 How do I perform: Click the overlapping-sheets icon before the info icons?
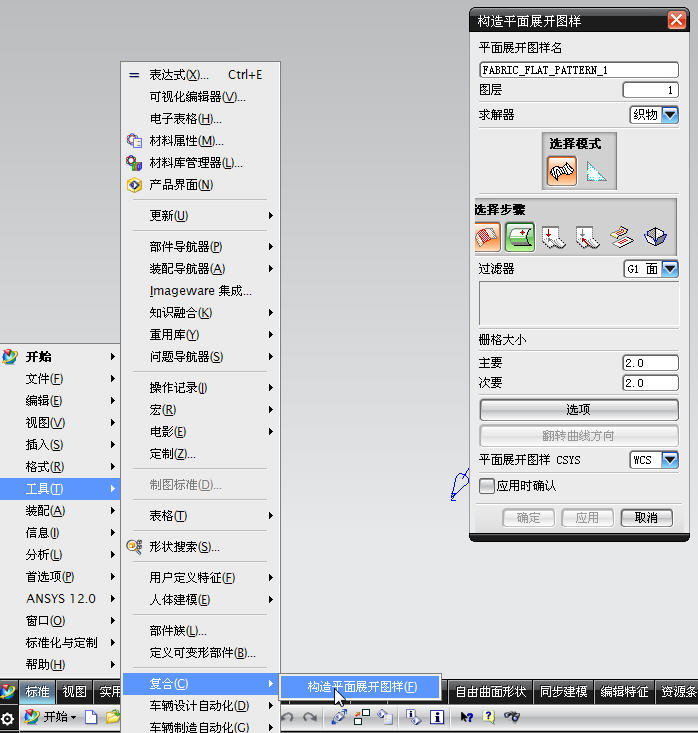point(385,717)
